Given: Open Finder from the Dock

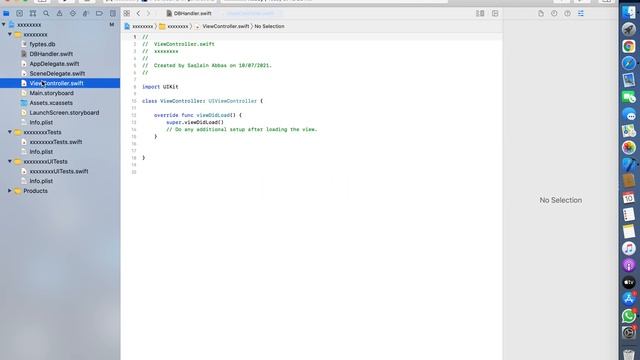Looking at the screenshot, I should 629,12.
